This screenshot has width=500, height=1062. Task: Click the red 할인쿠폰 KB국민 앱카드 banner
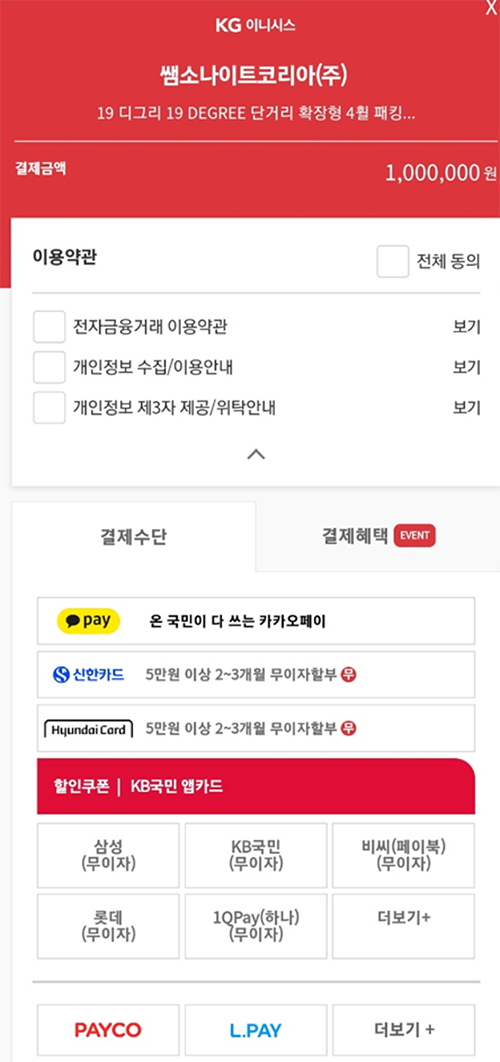point(256,786)
